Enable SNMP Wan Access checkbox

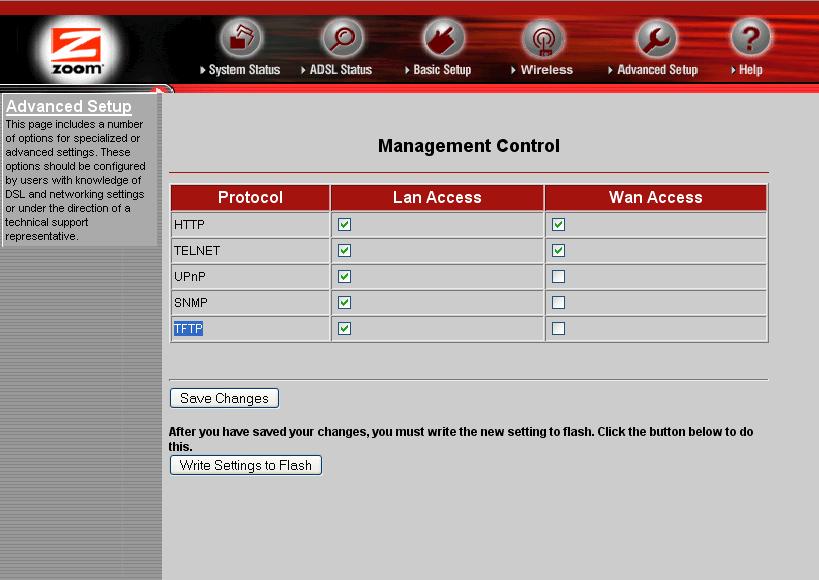[558, 303]
